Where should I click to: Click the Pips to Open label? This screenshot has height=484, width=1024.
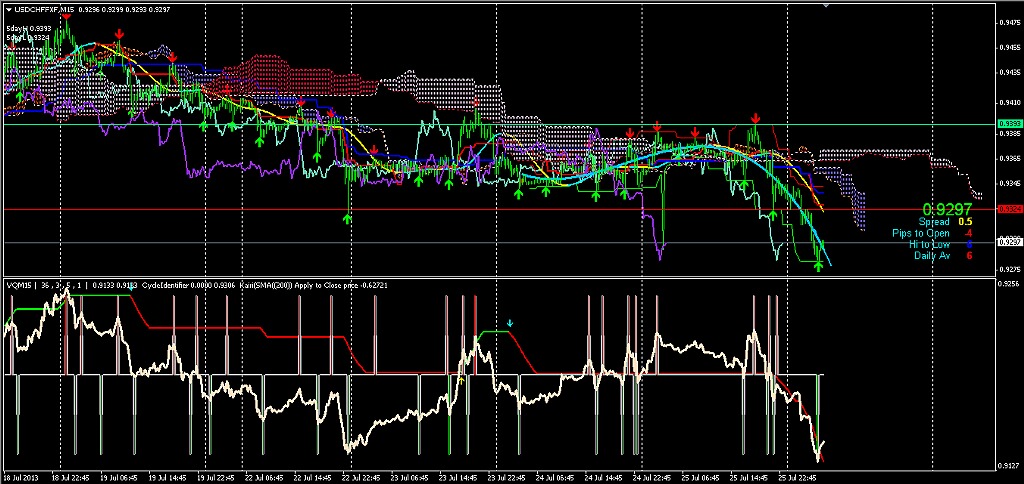[x=921, y=233]
